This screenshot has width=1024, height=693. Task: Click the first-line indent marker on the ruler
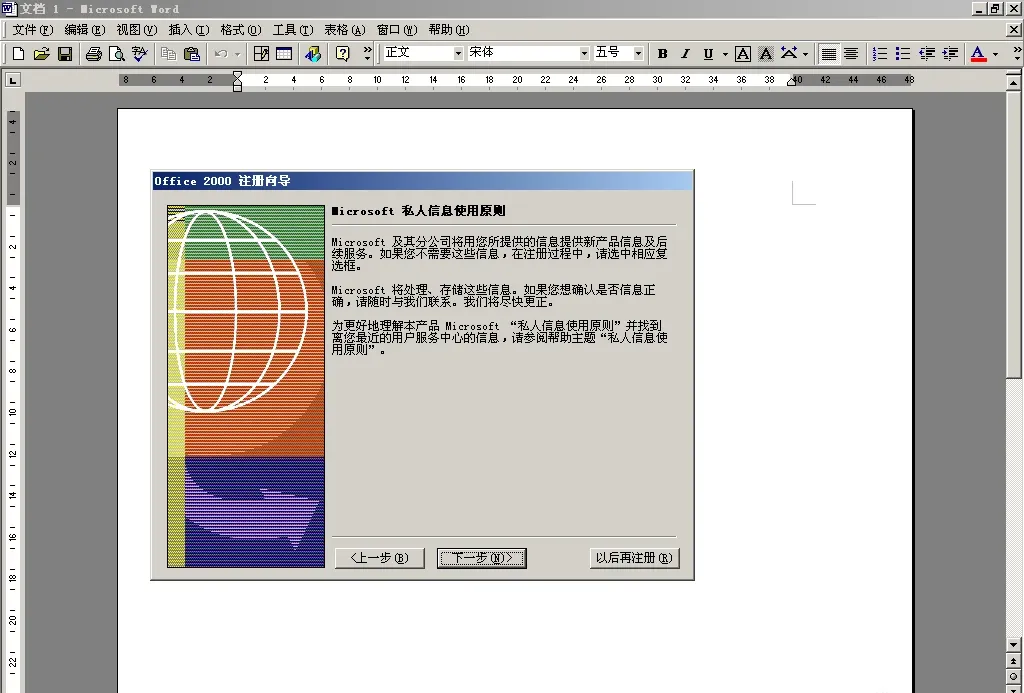pyautogui.click(x=237, y=75)
